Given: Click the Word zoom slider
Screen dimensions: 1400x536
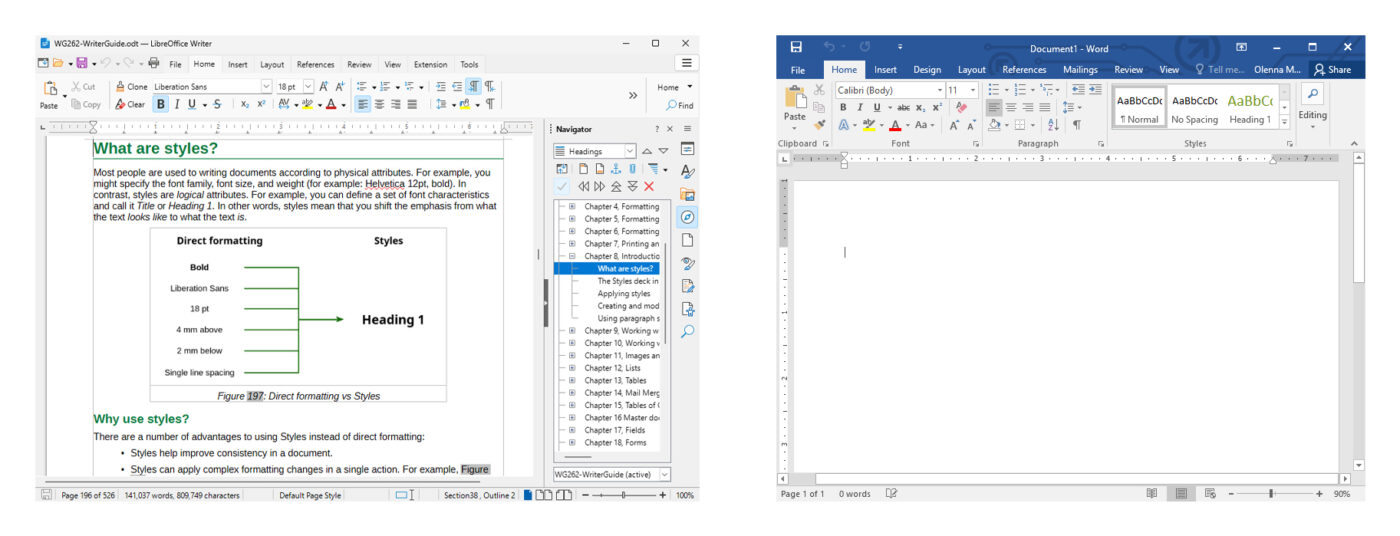Looking at the screenshot, I should pyautogui.click(x=1273, y=494).
